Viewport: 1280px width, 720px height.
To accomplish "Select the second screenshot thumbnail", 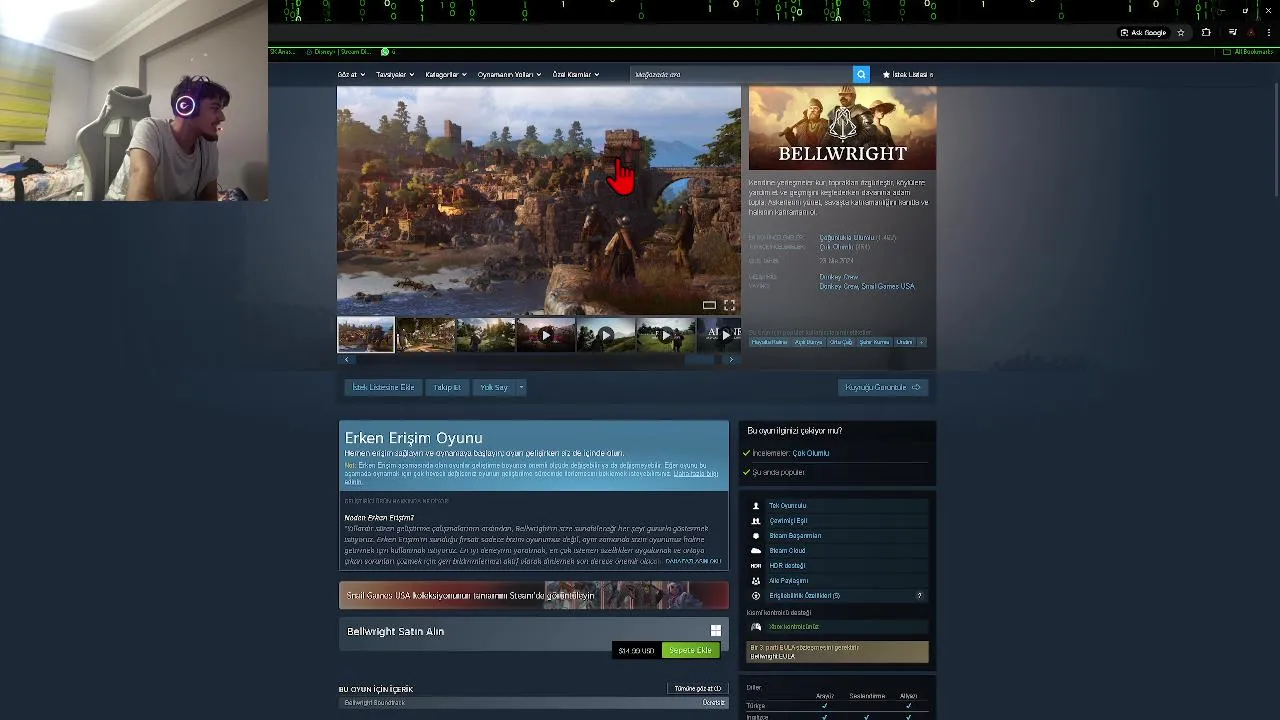I will (426, 334).
